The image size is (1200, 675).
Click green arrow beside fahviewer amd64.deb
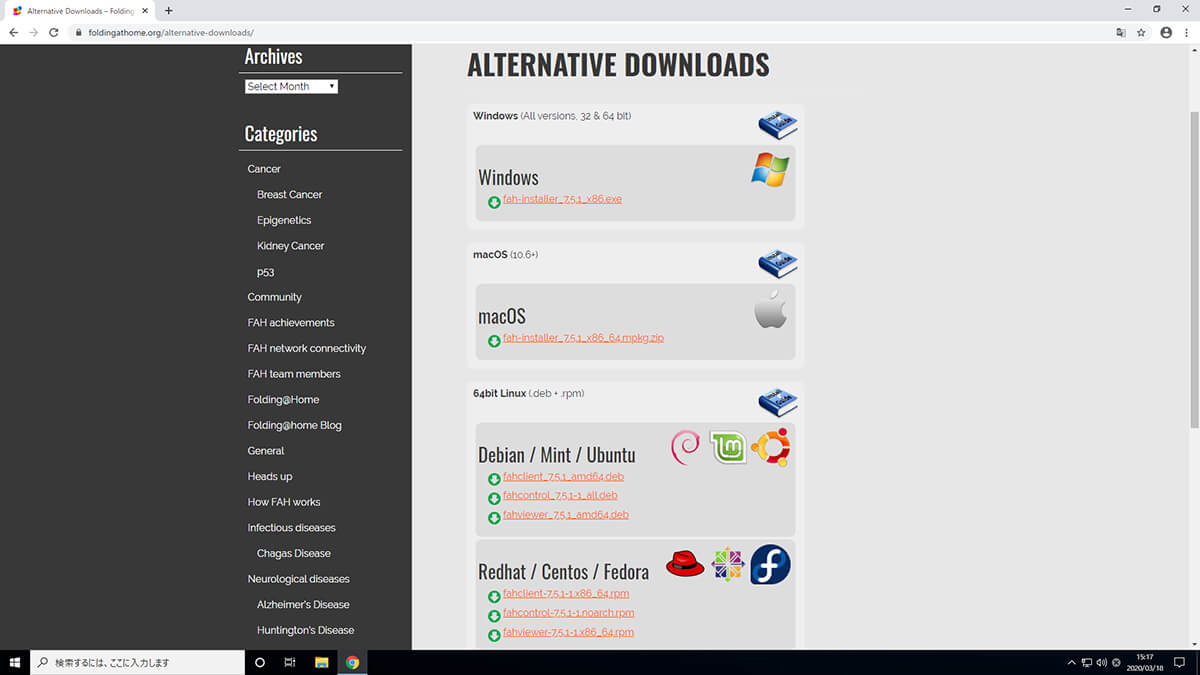(494, 517)
